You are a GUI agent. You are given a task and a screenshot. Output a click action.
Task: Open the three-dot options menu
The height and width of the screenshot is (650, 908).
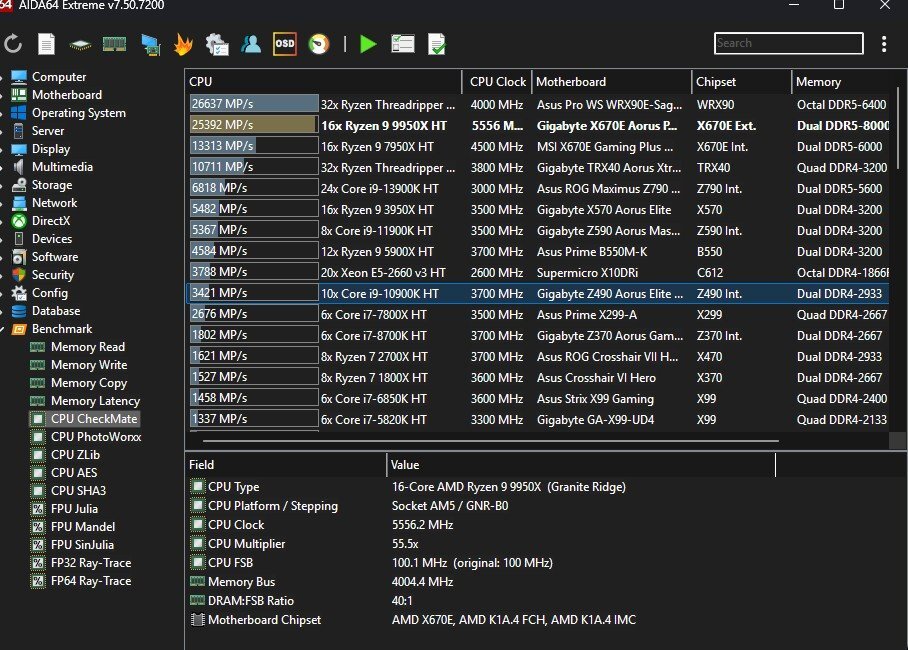tap(884, 44)
